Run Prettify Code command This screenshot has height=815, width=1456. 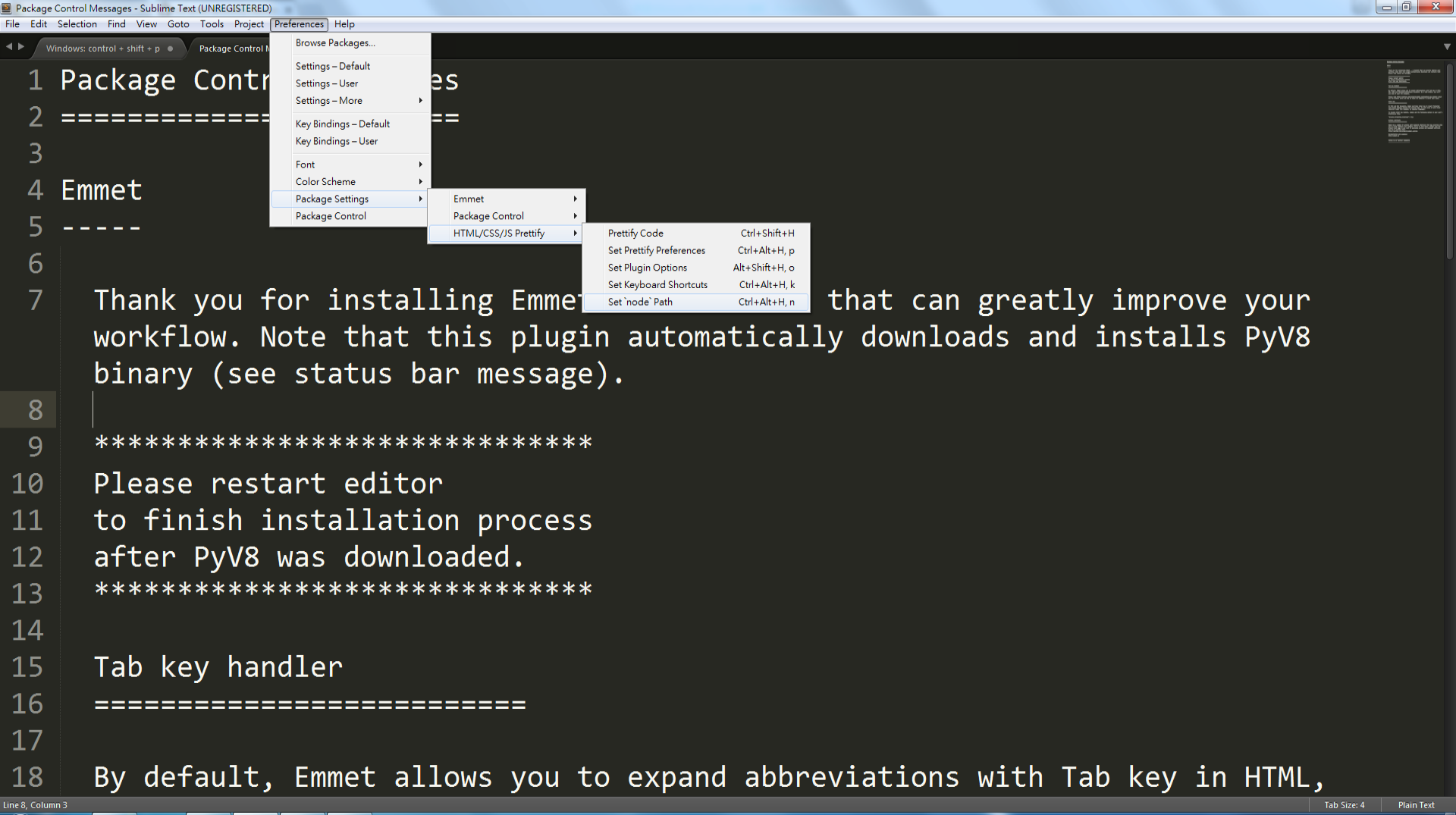696,234
